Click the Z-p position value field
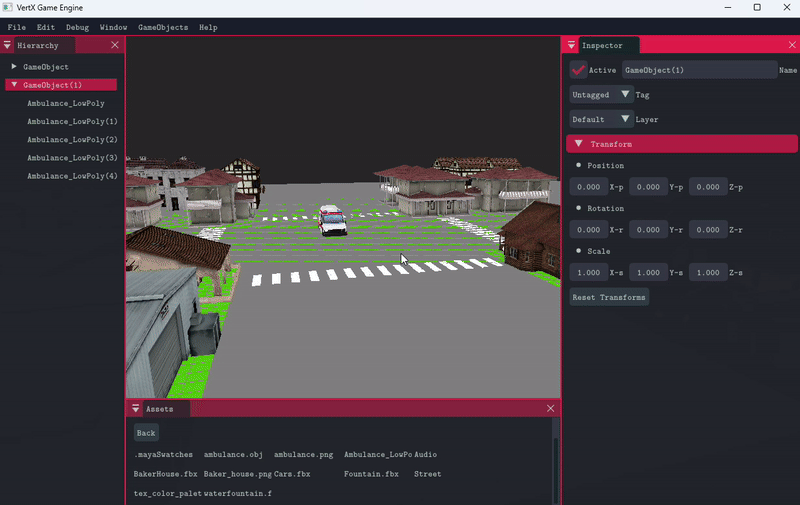 click(708, 187)
